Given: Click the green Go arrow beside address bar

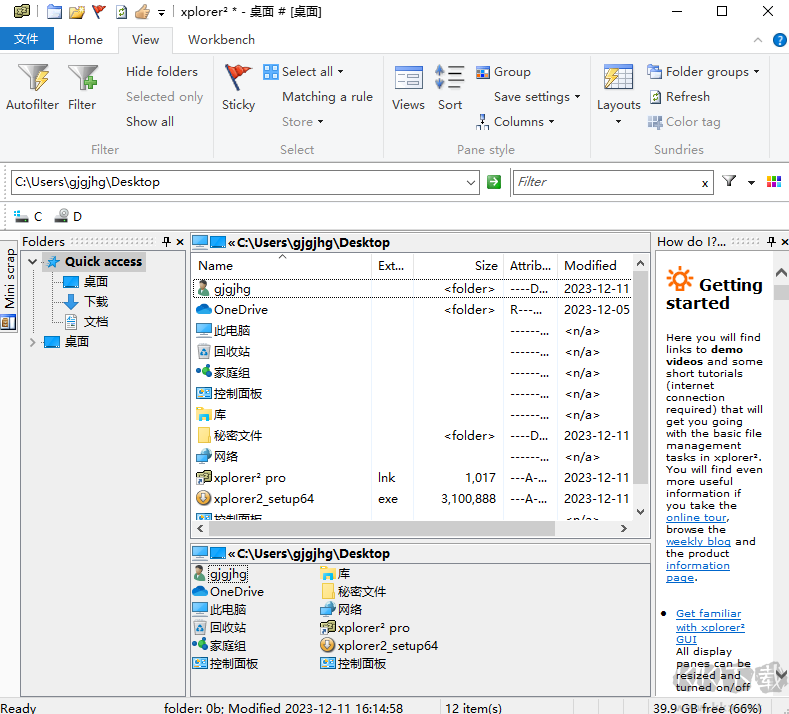Looking at the screenshot, I should click(x=494, y=182).
